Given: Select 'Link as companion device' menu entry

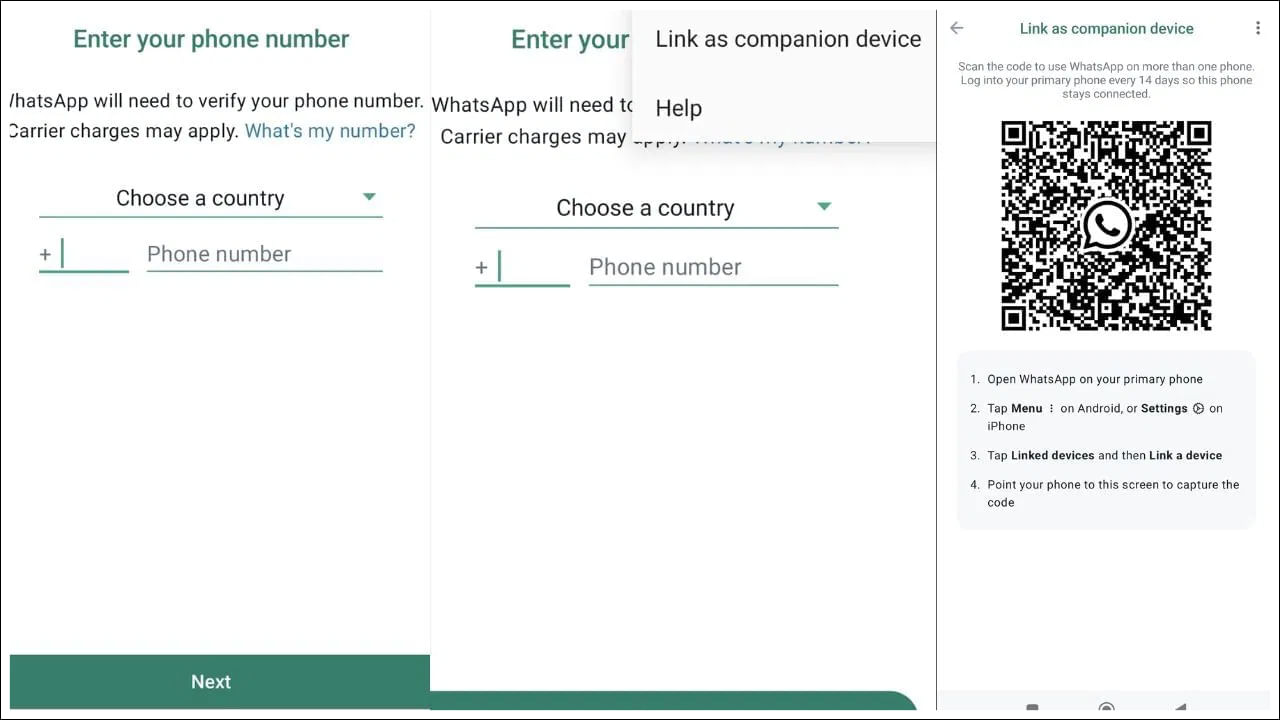Looking at the screenshot, I should [788, 39].
